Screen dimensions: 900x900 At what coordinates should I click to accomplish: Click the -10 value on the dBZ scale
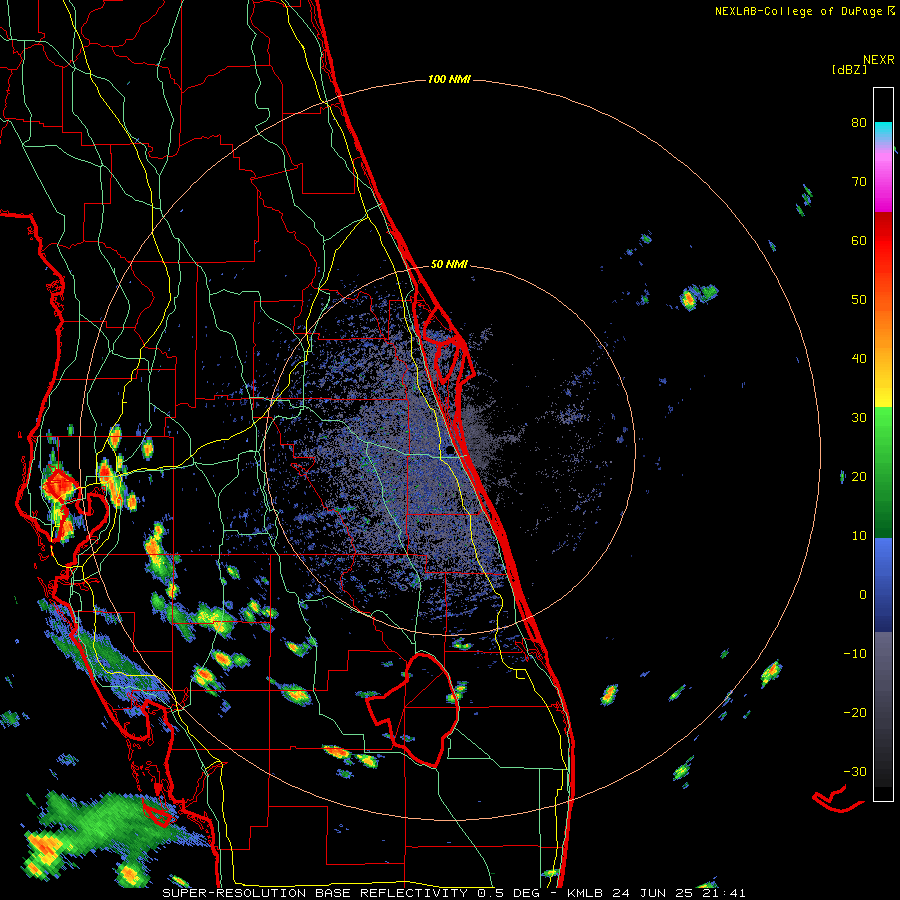(855, 654)
